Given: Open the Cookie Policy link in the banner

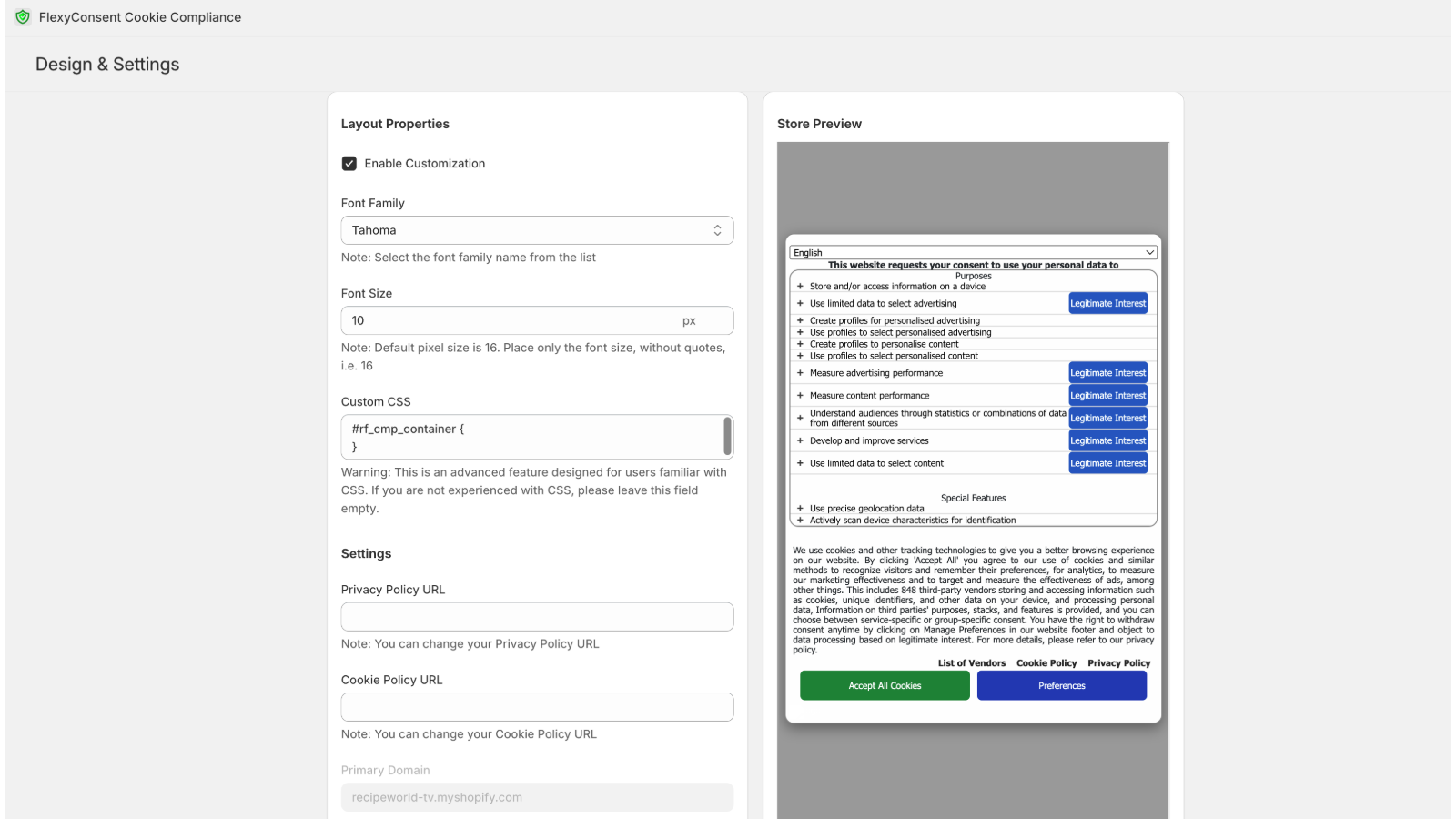Looking at the screenshot, I should coord(1046,663).
